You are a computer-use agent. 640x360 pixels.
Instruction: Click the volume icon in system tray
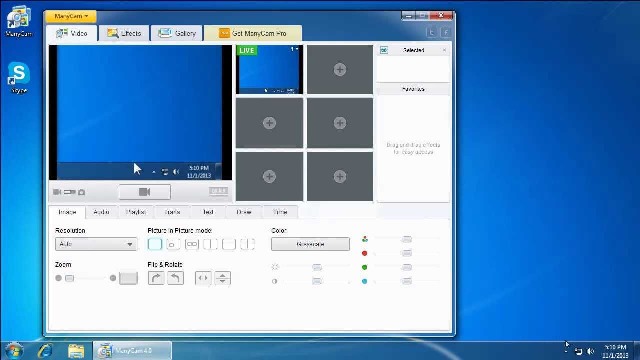coord(590,351)
